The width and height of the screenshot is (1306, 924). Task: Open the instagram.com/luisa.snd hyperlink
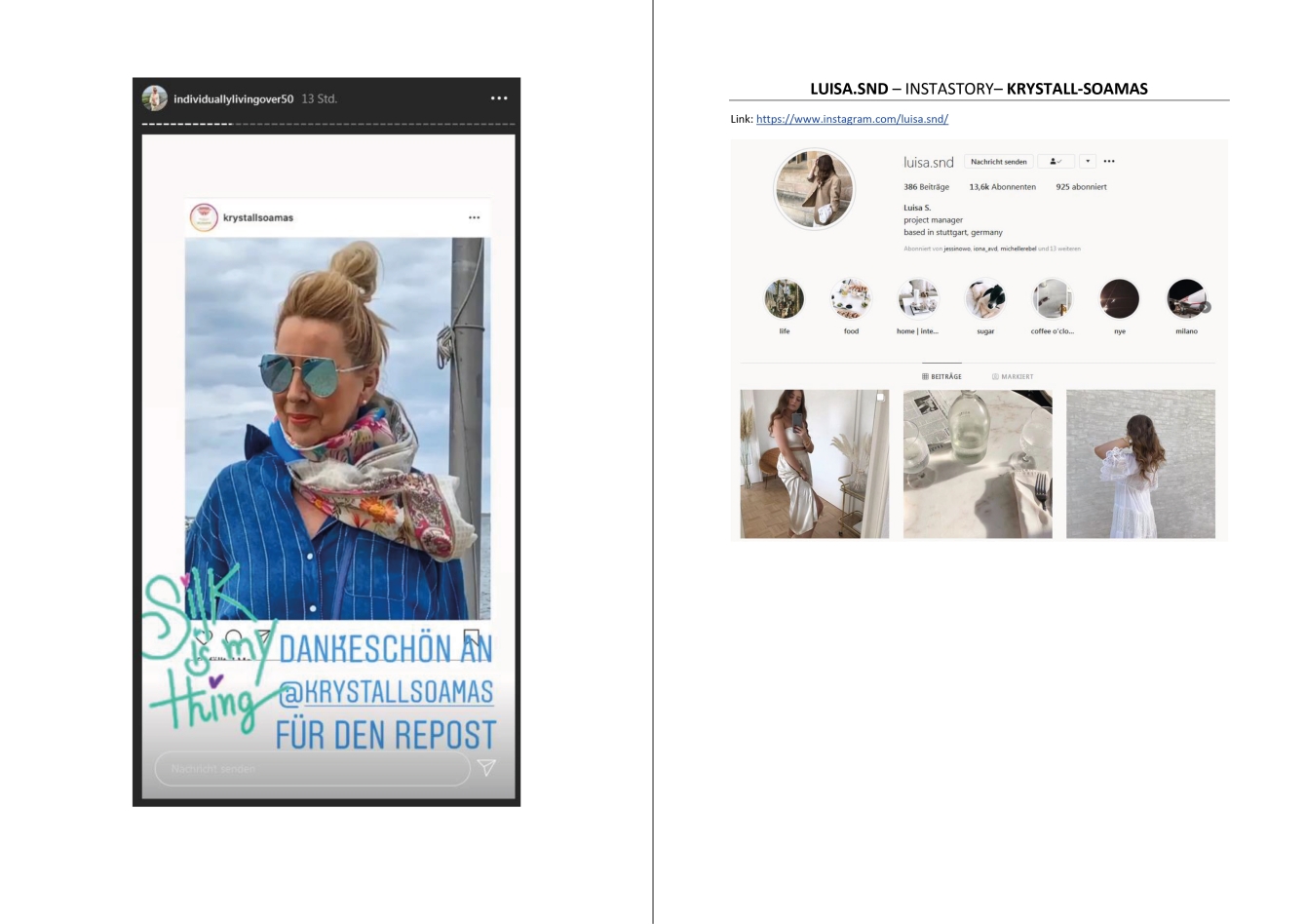click(x=852, y=119)
